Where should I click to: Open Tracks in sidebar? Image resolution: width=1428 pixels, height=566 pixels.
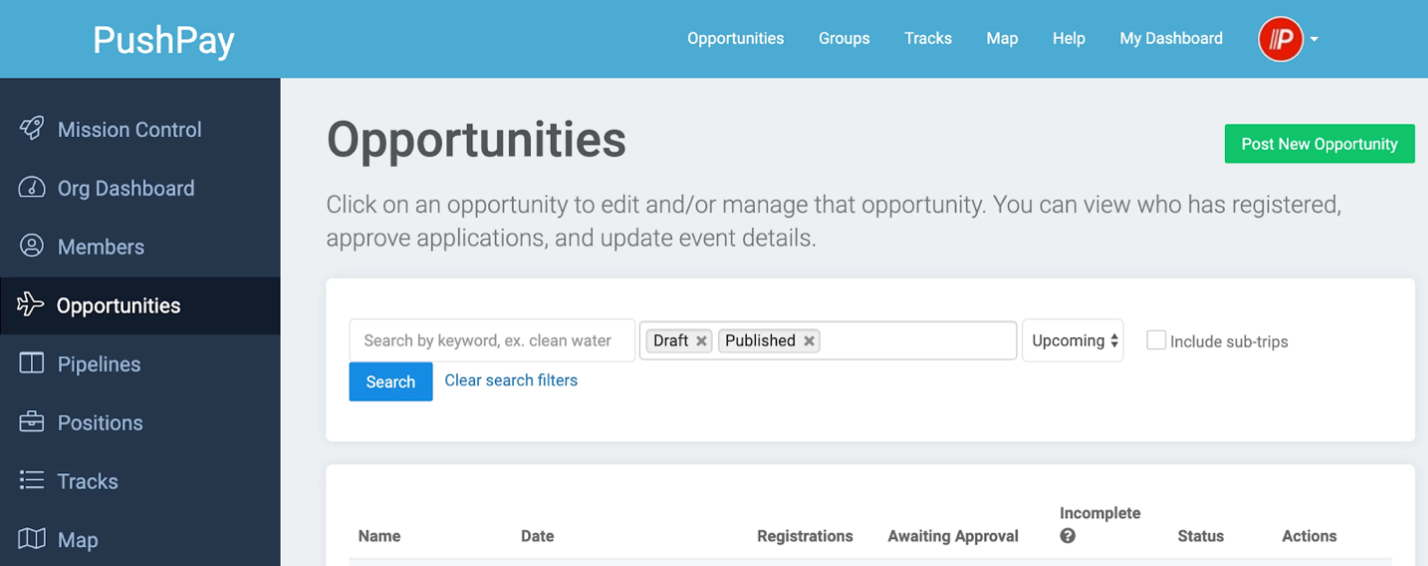(140, 482)
